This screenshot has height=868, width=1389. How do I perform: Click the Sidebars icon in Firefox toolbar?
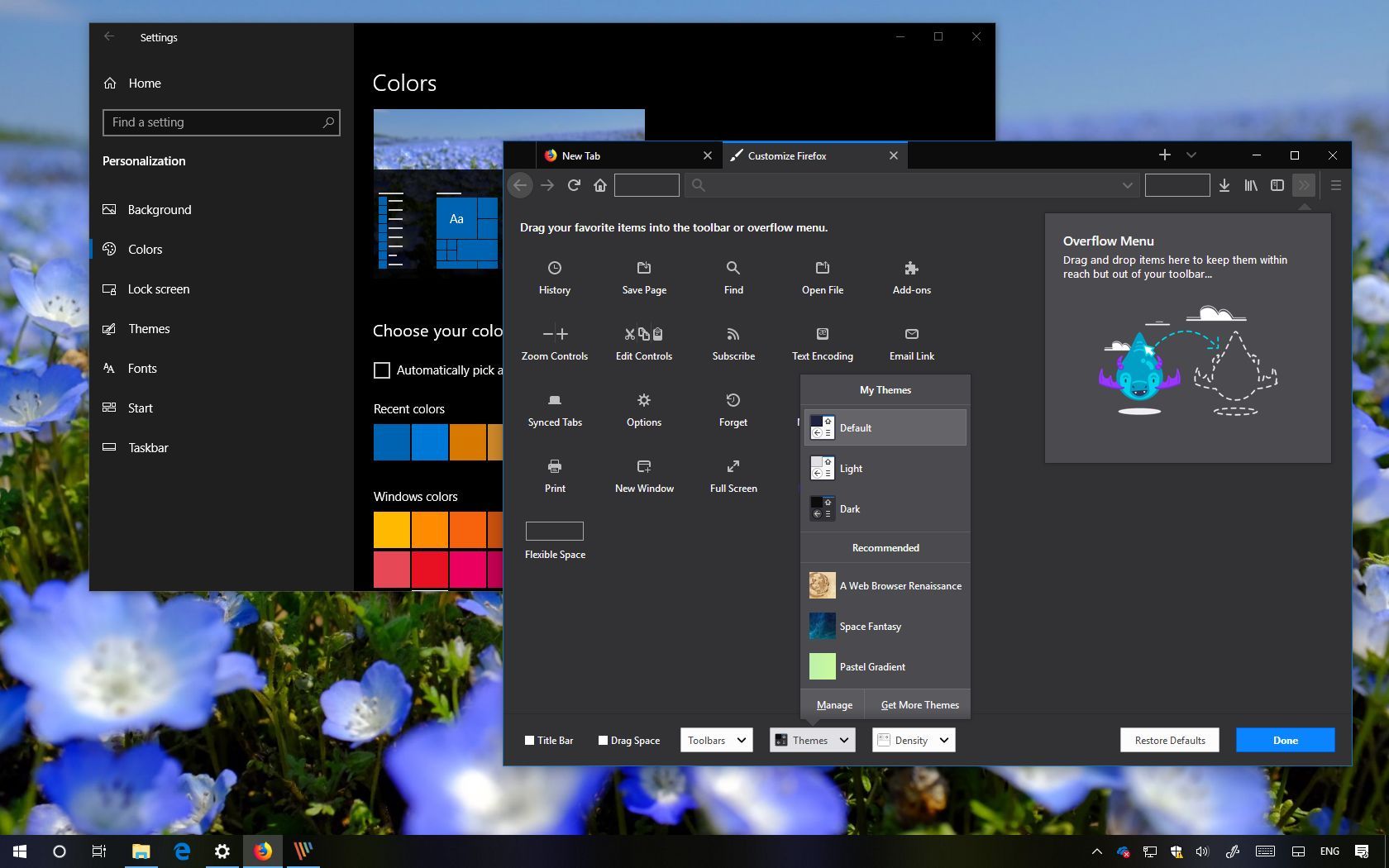(1277, 185)
